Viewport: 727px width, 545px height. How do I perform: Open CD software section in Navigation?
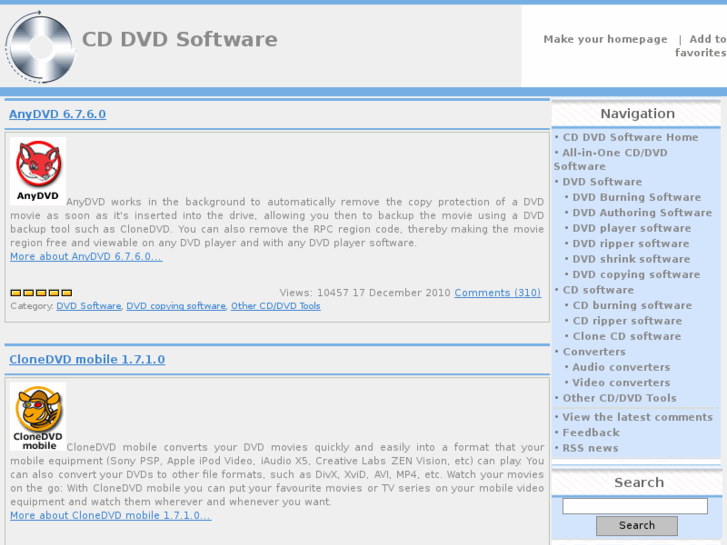[x=598, y=290]
